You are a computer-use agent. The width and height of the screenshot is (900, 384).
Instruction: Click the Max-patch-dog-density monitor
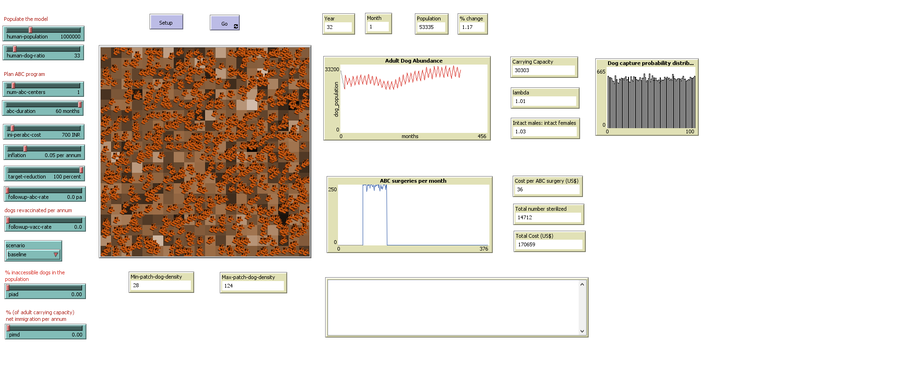coord(253,282)
